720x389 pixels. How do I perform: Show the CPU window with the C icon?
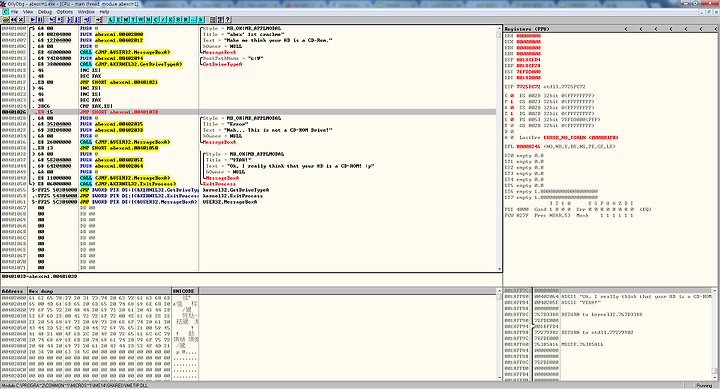156,20
